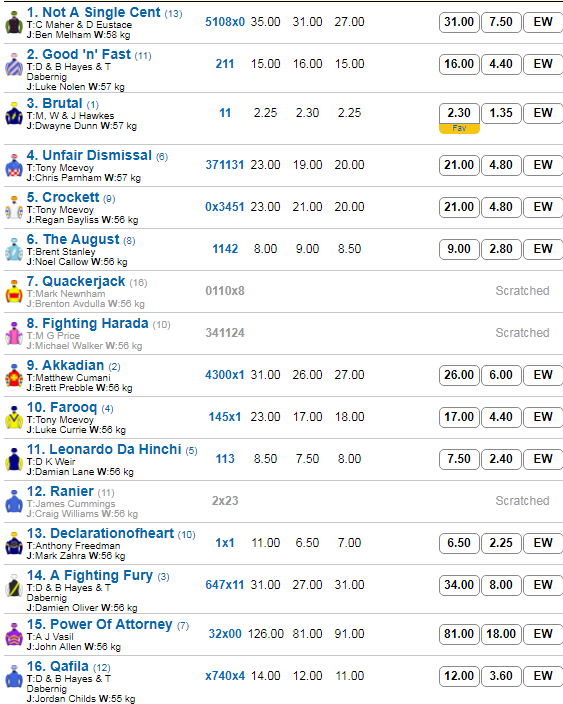This screenshot has height=704, width=563.
Task: Click Akkadian's red star silks icon
Action: 14,376
